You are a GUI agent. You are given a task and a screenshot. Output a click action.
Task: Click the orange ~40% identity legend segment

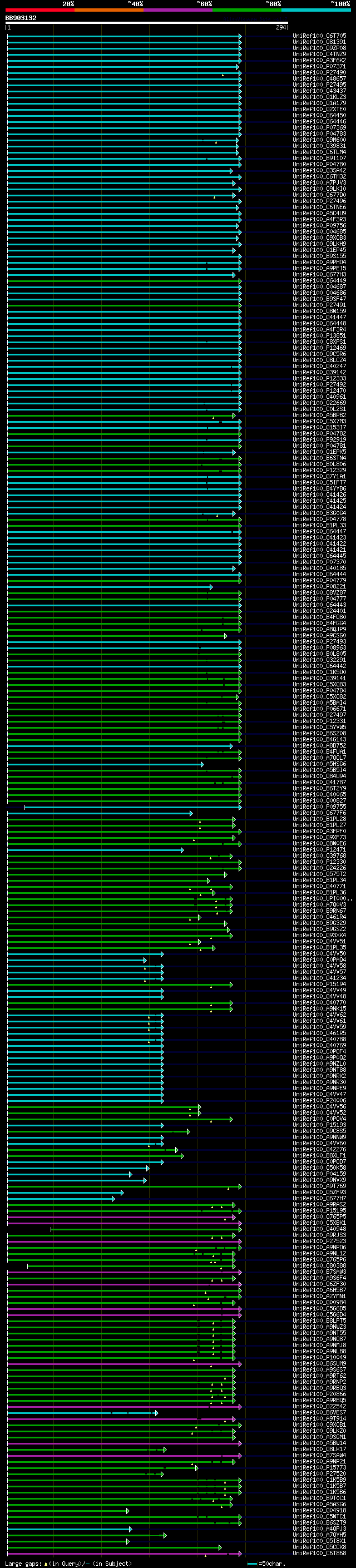(x=109, y=10)
